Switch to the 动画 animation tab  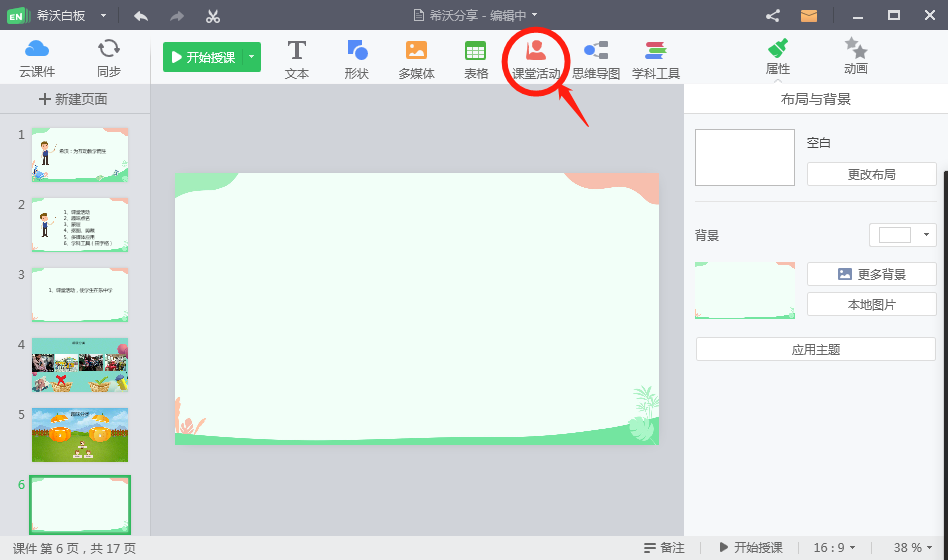[855, 57]
